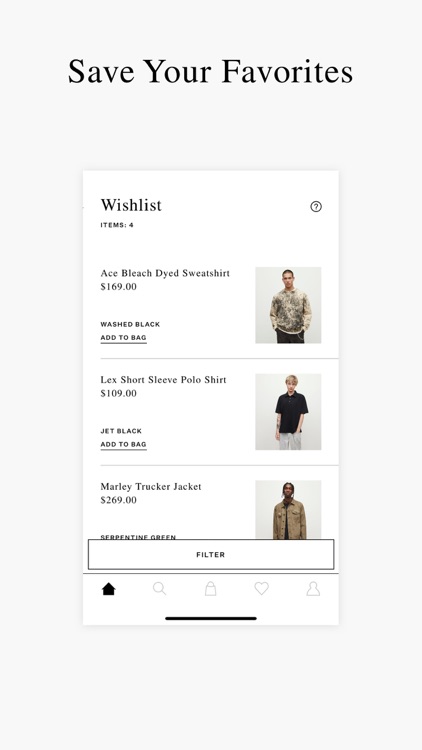
Task: Open the Marley Trucker Jacket photo
Action: coord(288,510)
